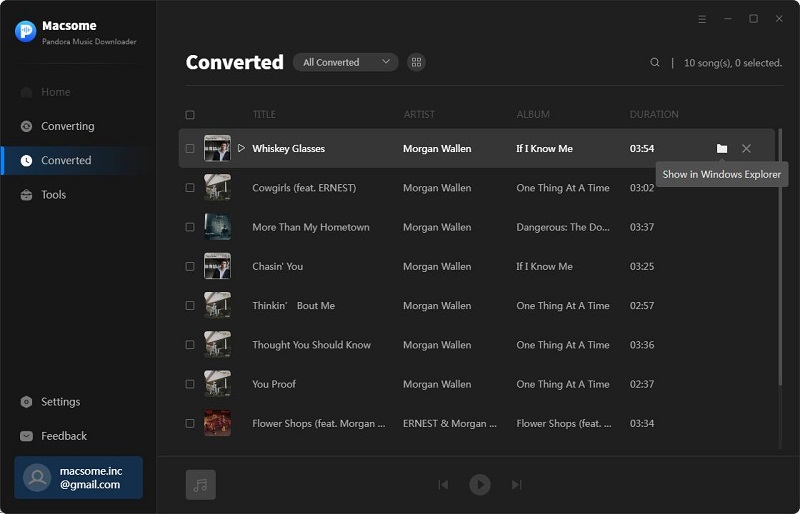Check the More Than My Hometown checkbox
Image resolution: width=800 pixels, height=514 pixels.
(190, 227)
